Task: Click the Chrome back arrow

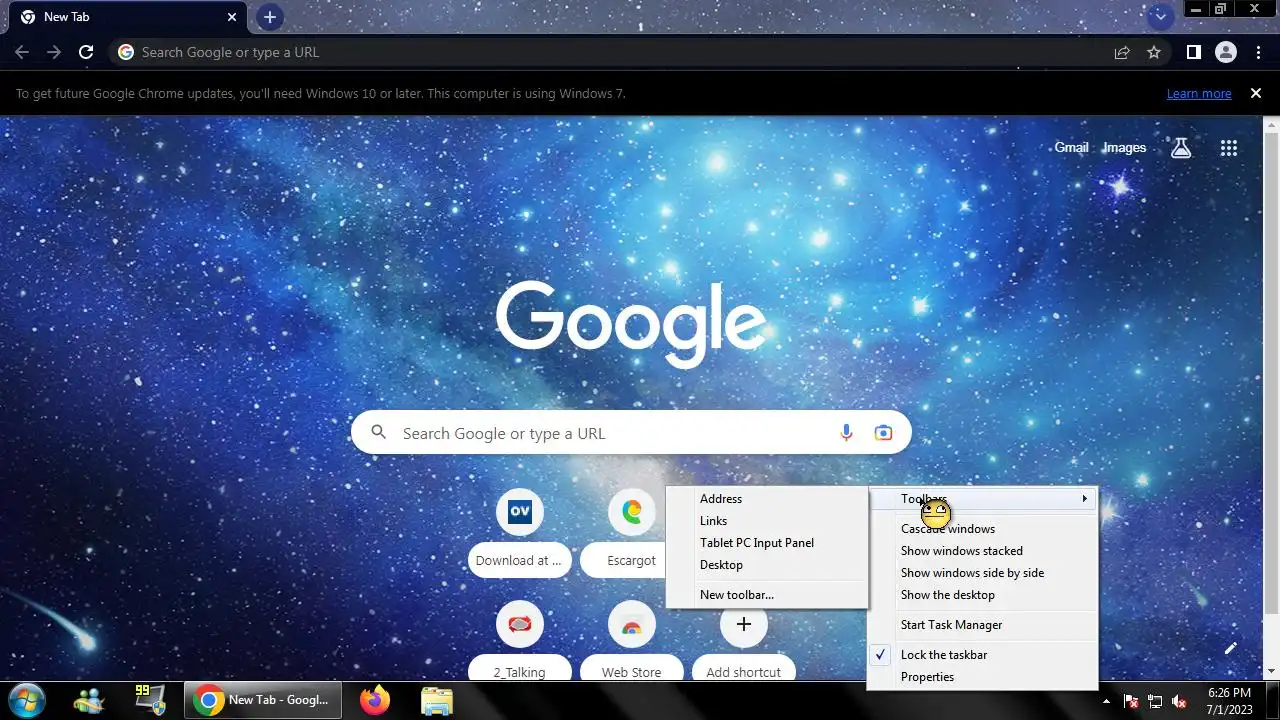Action: point(22,52)
